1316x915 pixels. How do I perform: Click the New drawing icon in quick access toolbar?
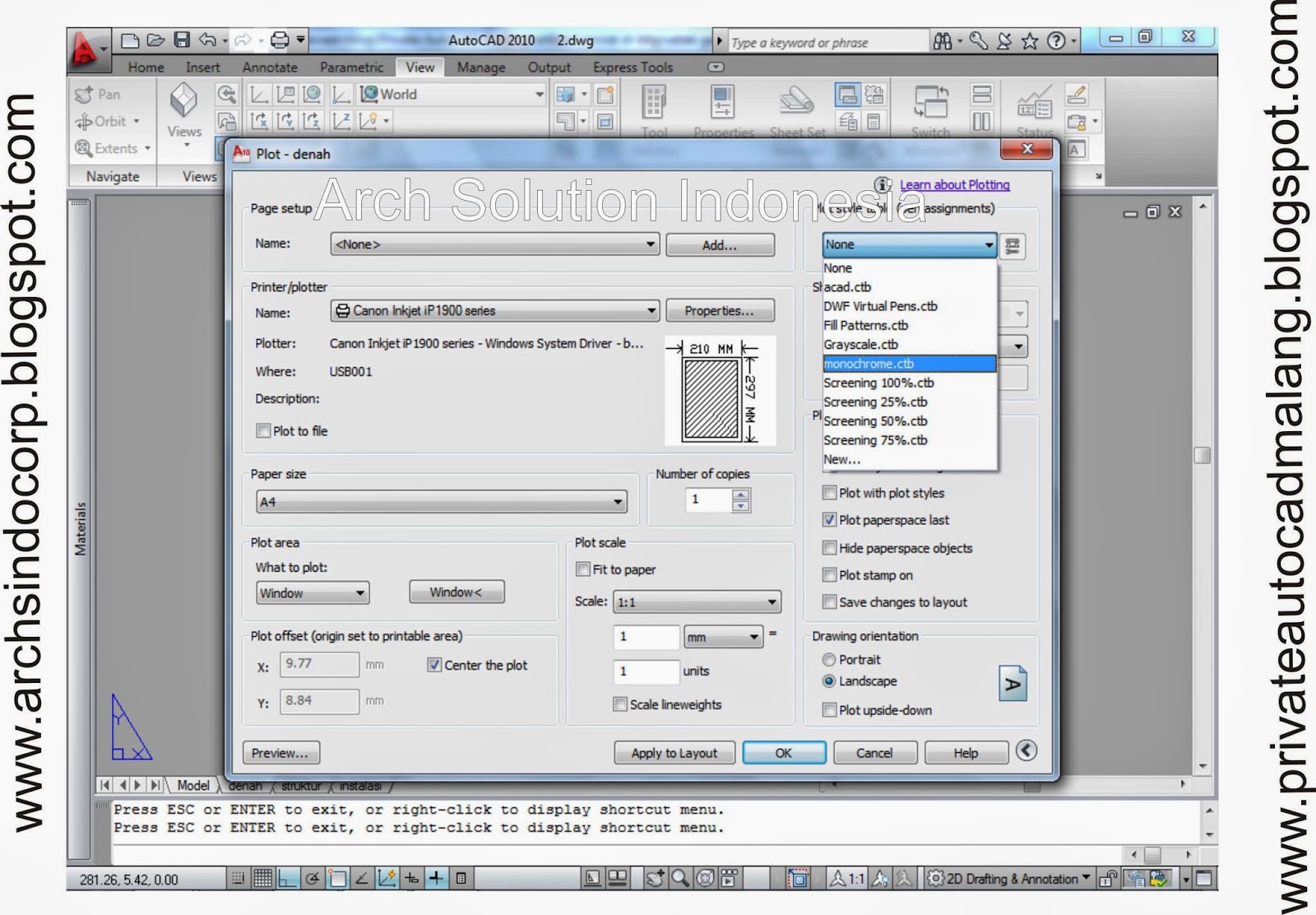pyautogui.click(x=130, y=40)
